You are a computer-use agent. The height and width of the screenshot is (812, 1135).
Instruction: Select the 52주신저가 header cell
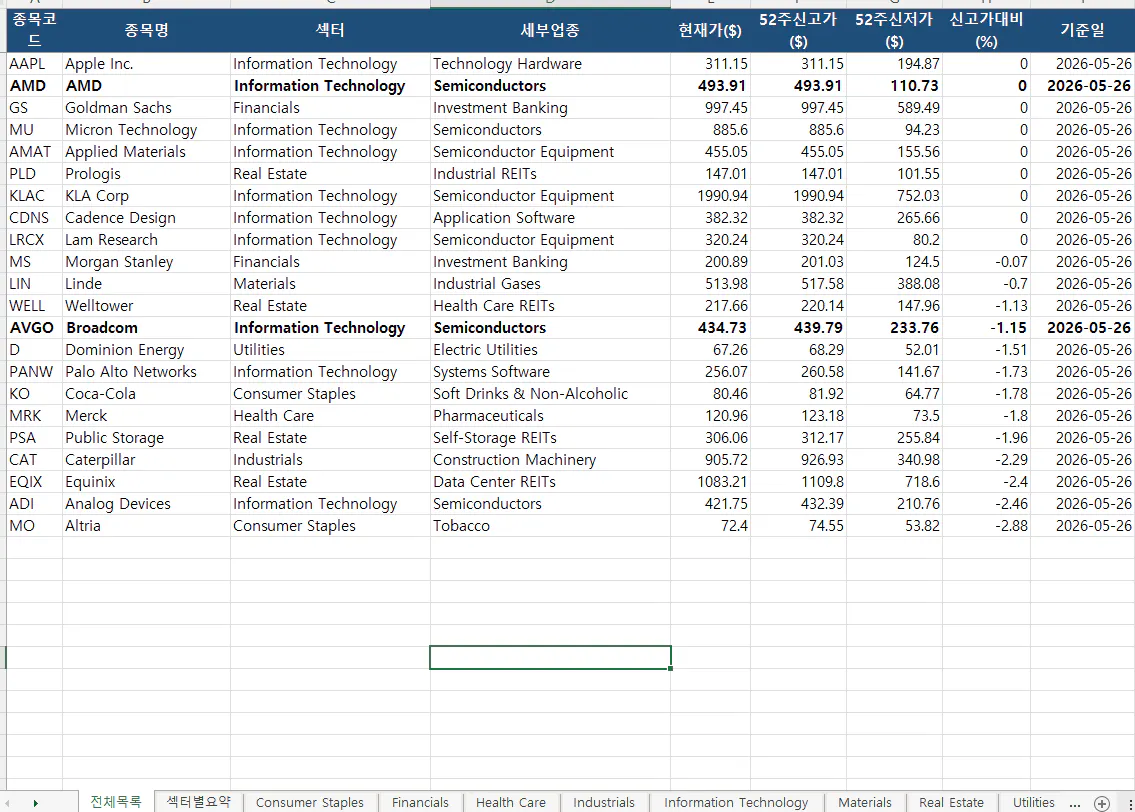tap(894, 30)
